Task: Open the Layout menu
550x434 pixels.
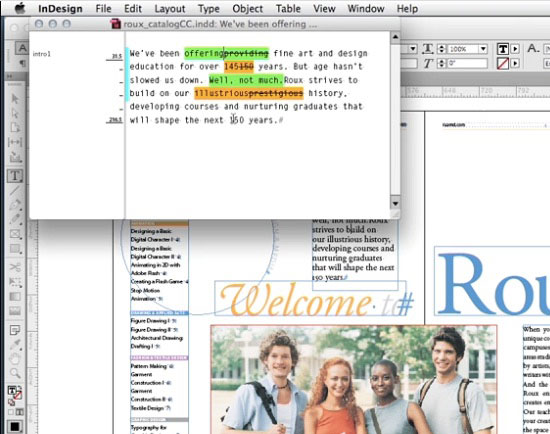Action: click(170, 8)
